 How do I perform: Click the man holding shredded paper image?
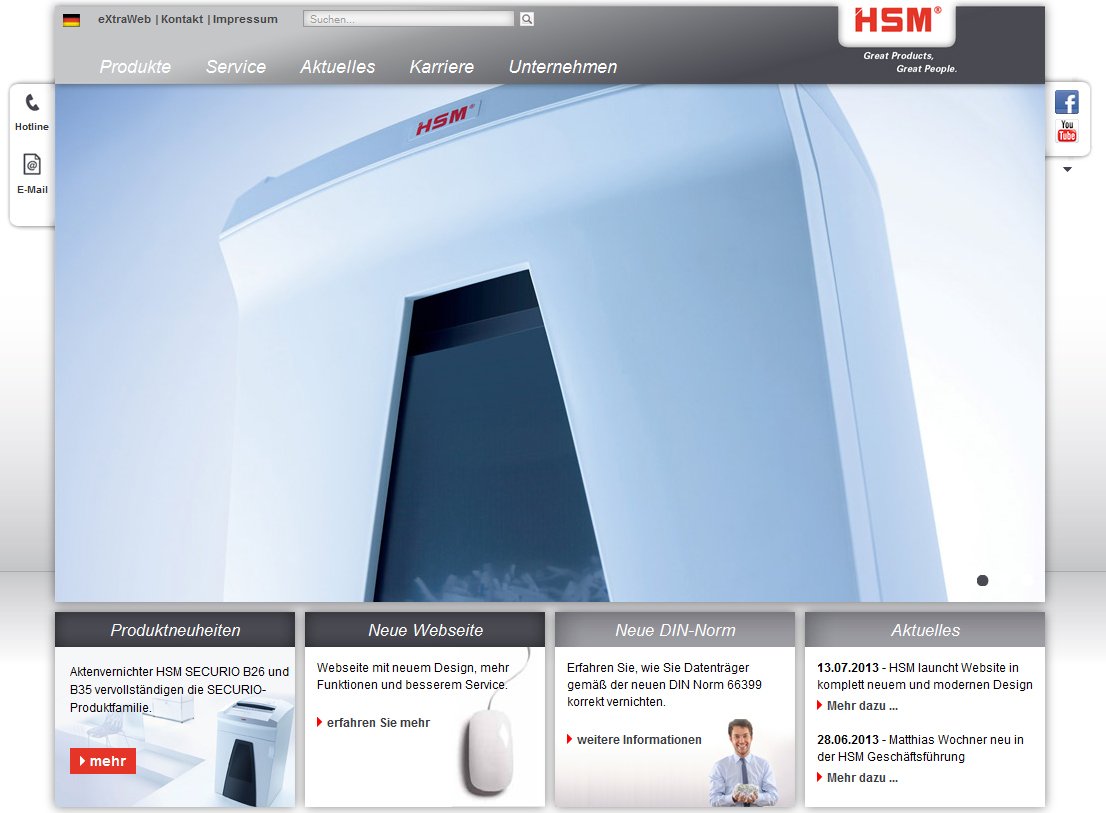(743, 762)
